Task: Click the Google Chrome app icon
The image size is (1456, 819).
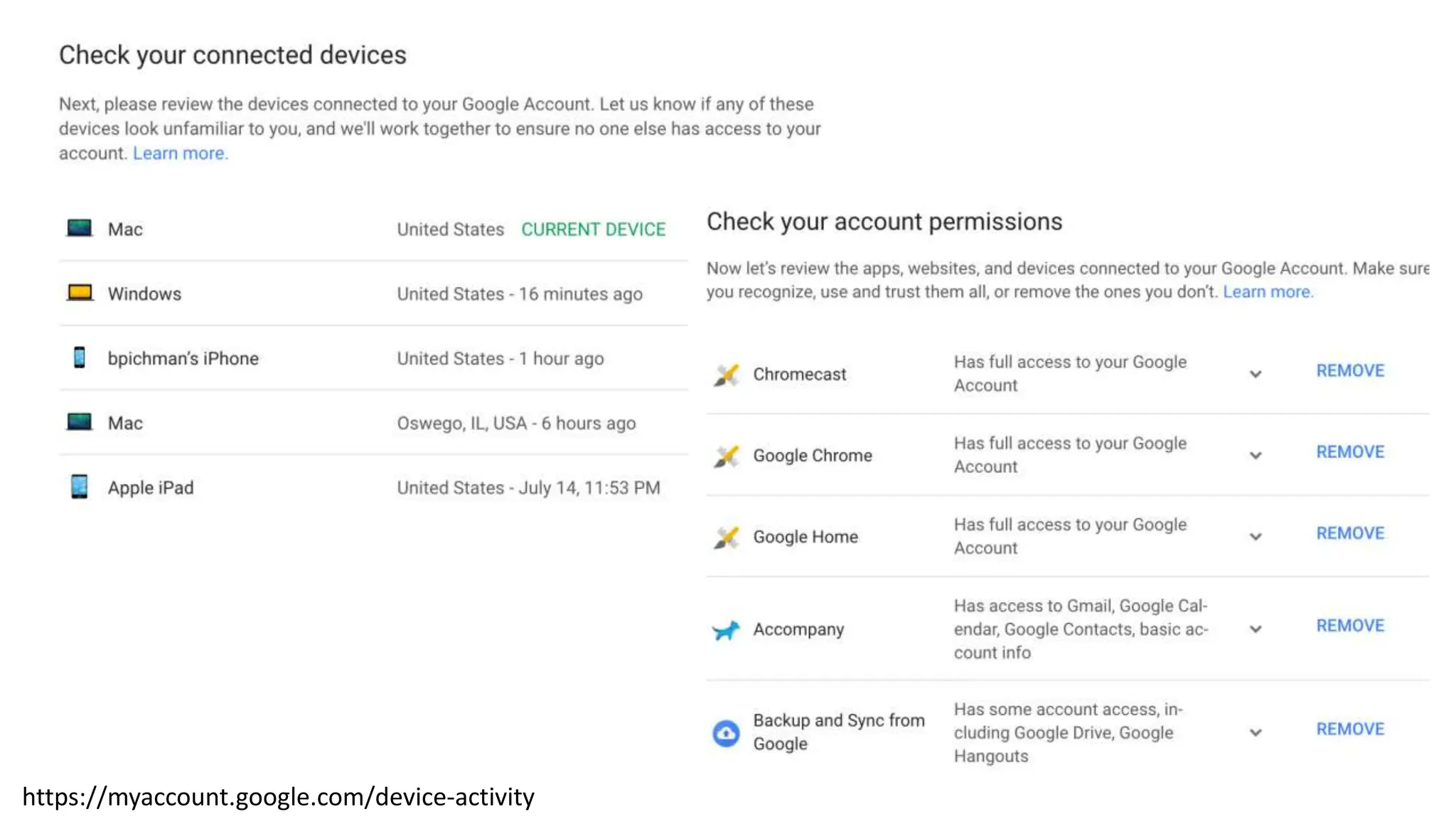Action: 727,456
